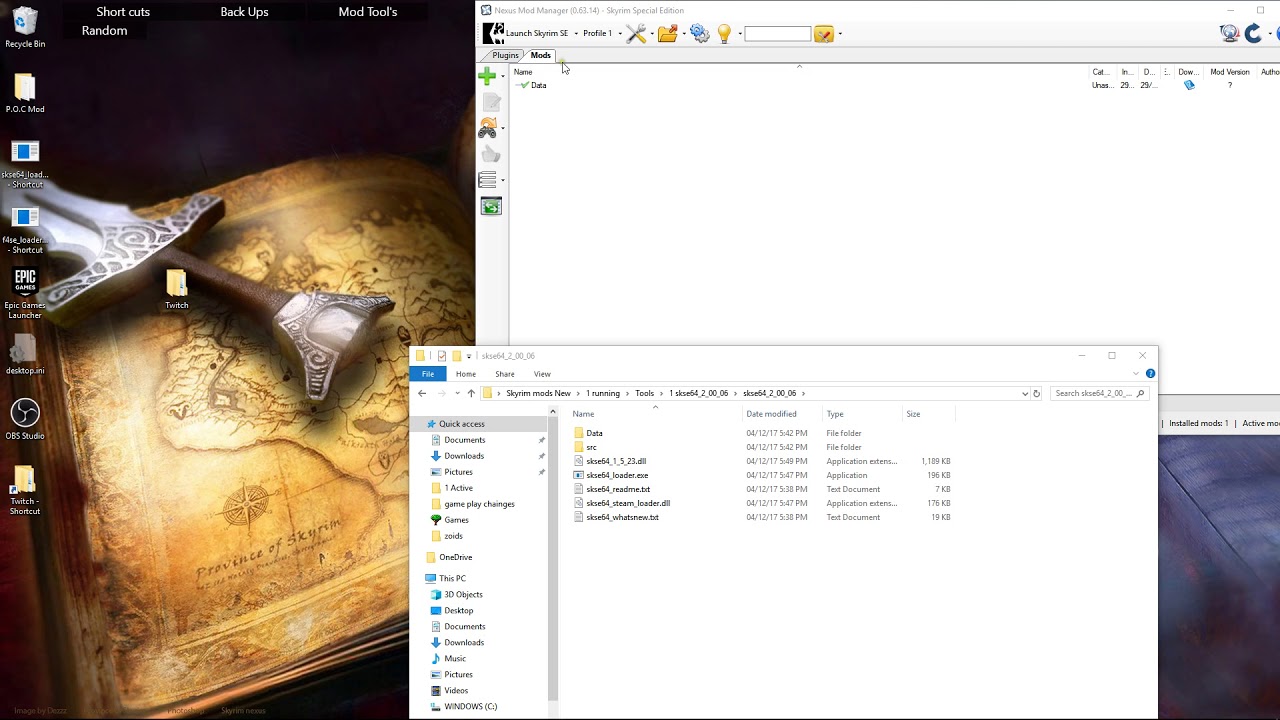Click the lightbulb tips icon
This screenshot has width=1280, height=720.
tap(725, 34)
